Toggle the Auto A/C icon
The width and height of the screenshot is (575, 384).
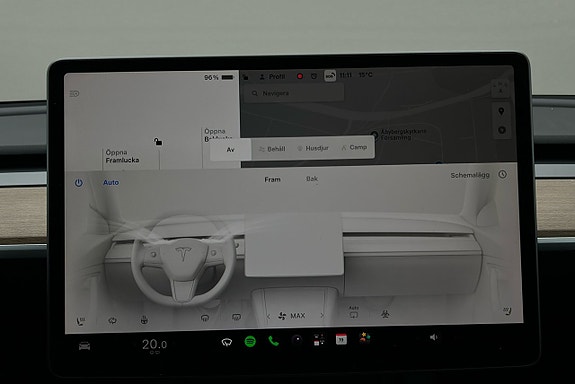point(354,312)
